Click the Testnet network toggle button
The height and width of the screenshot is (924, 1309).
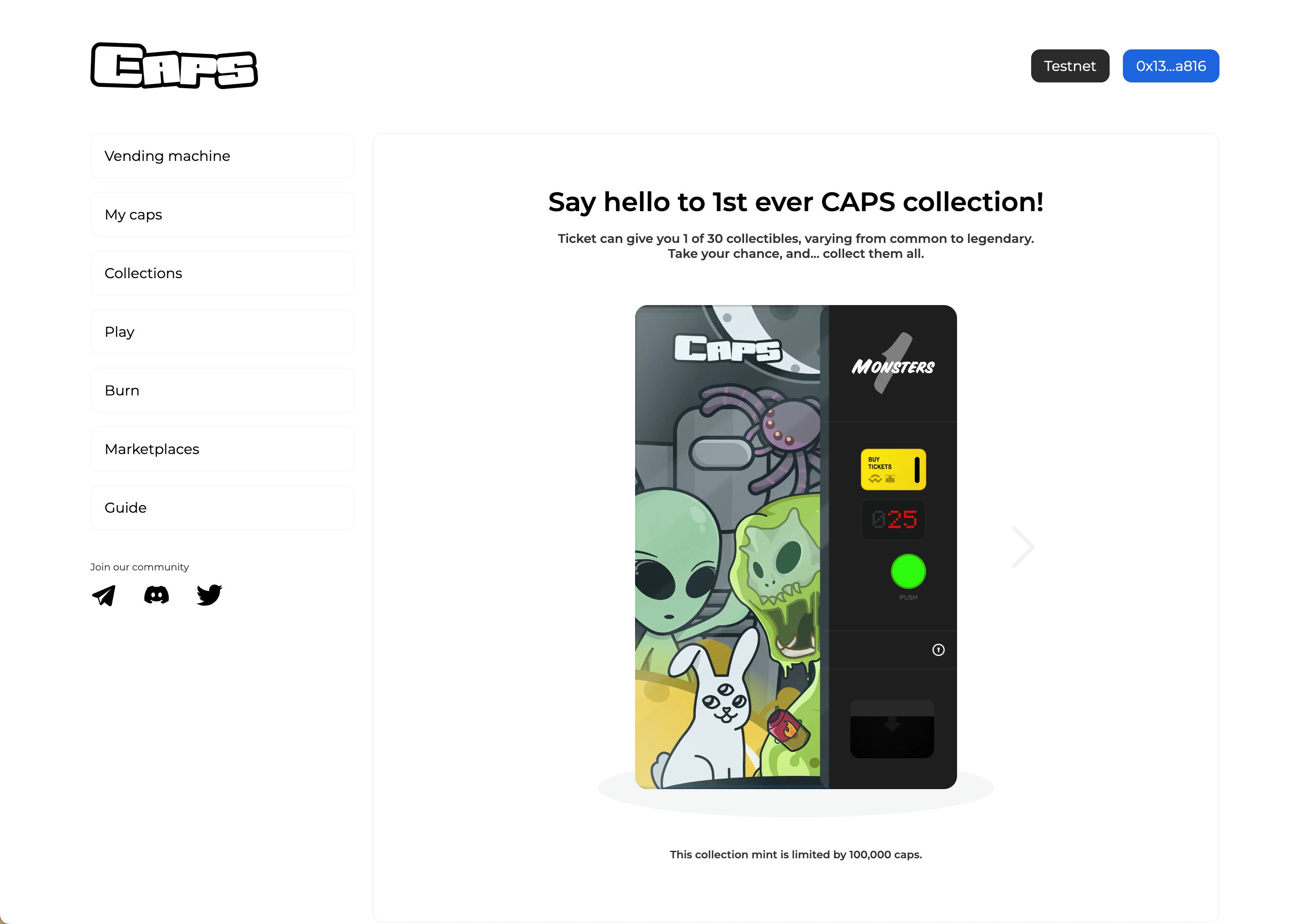[x=1071, y=65]
